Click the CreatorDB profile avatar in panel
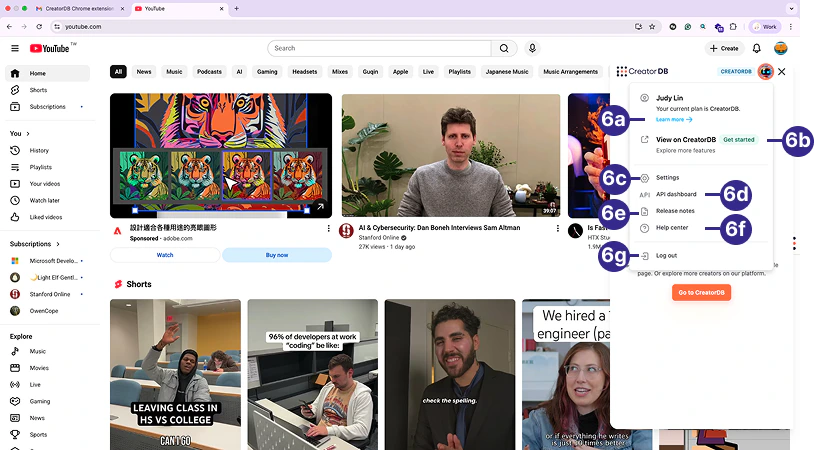The width and height of the screenshot is (814, 450). point(766,71)
